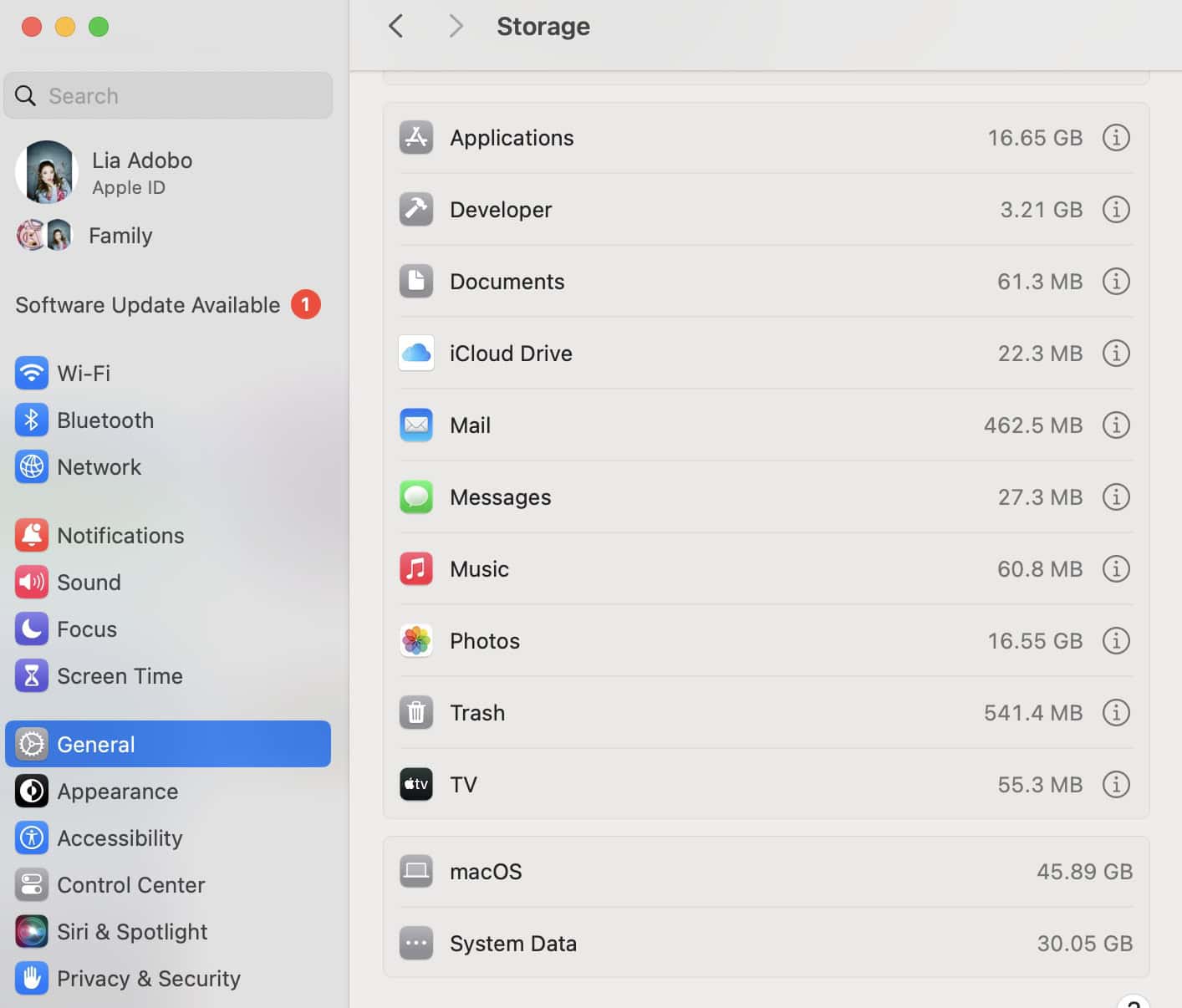This screenshot has width=1182, height=1008.
Task: Select Sound in the sidebar
Action: pos(168,582)
